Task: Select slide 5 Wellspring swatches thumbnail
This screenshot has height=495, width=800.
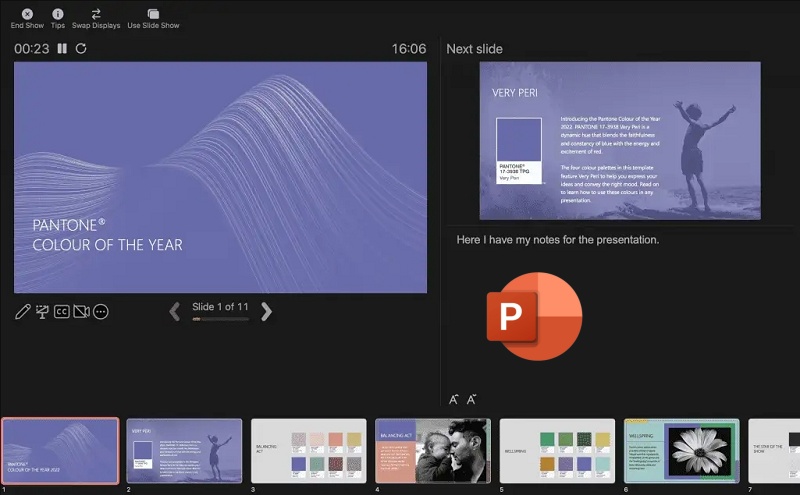Action: pyautogui.click(x=557, y=451)
